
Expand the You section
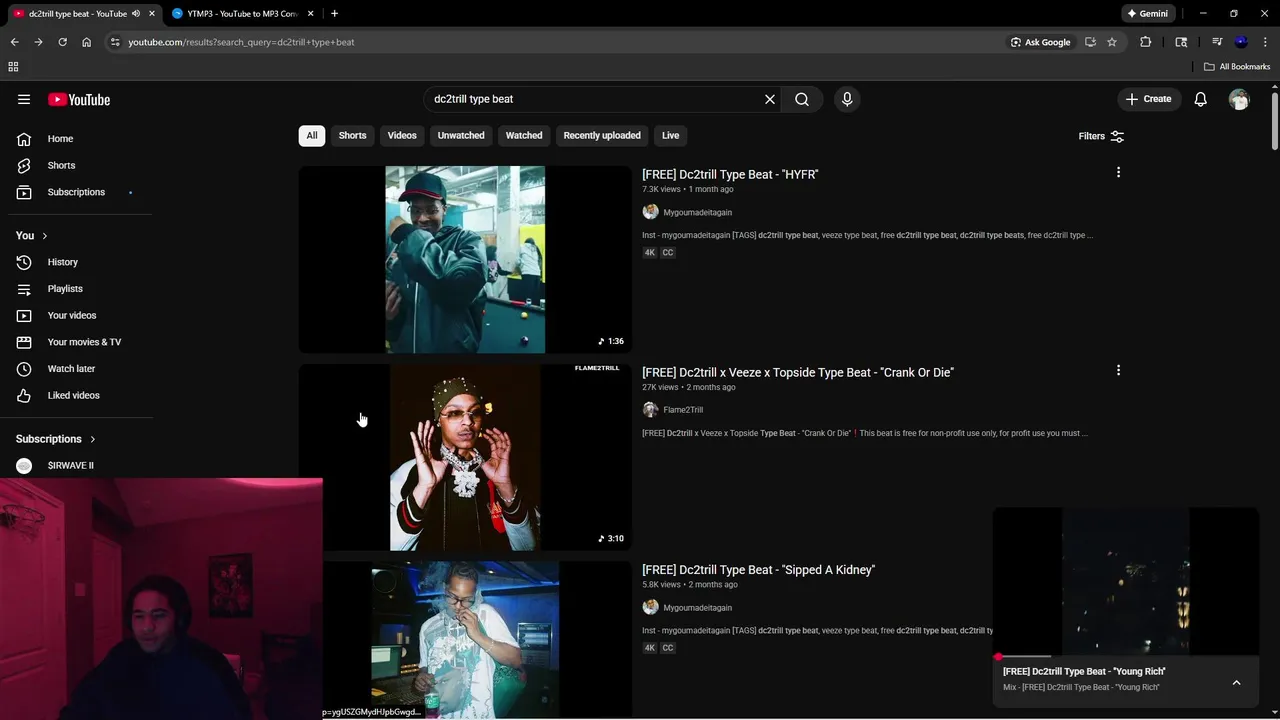31,235
